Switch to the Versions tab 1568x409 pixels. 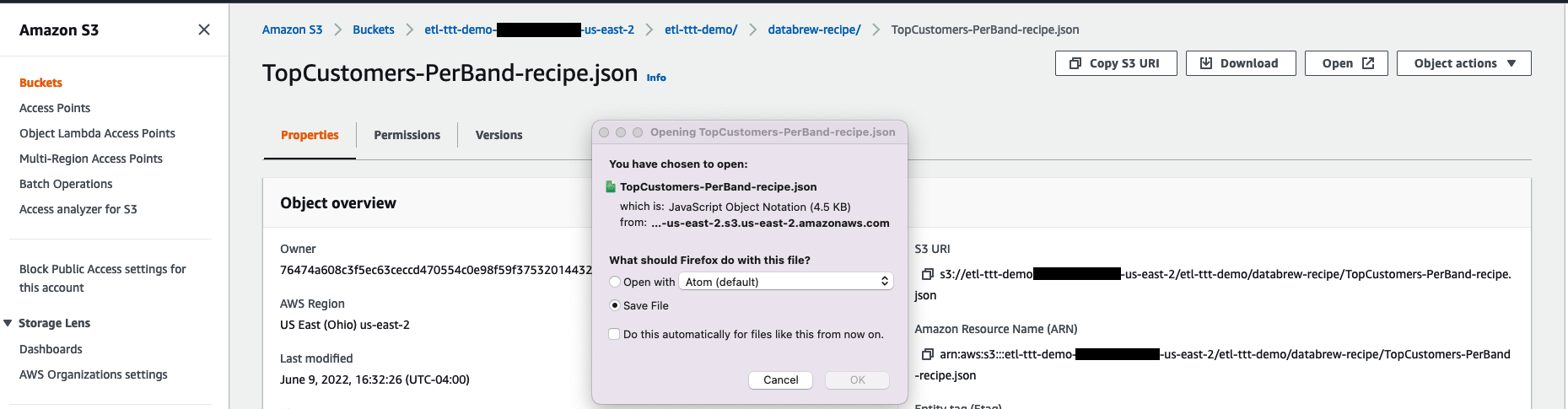coord(498,135)
